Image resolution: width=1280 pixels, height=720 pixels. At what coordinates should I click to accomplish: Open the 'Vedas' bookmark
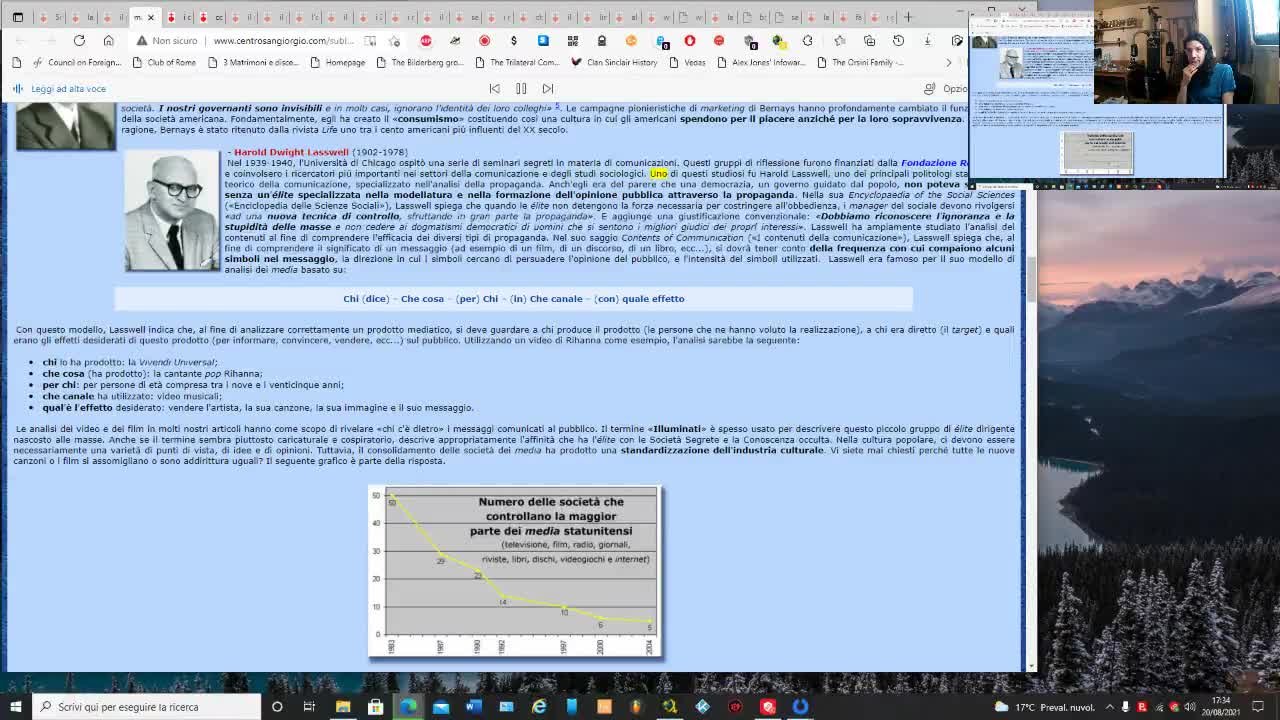(686, 62)
